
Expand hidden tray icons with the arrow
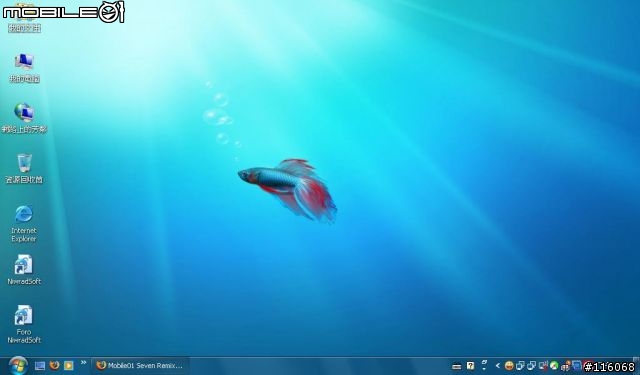(x=498, y=366)
